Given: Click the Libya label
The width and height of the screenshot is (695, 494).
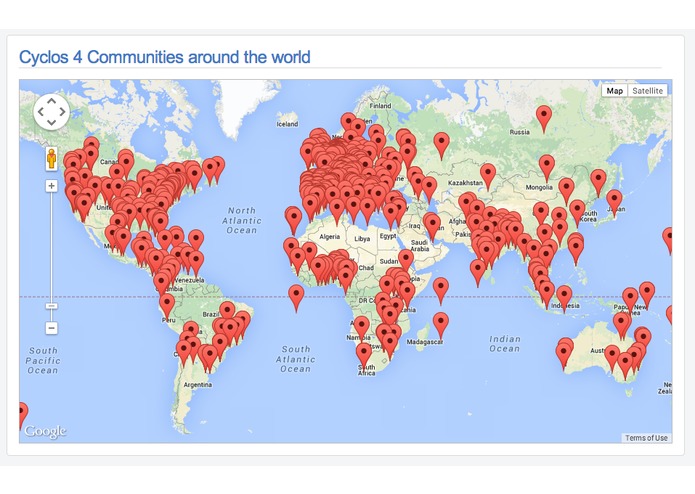Looking at the screenshot, I should [362, 239].
